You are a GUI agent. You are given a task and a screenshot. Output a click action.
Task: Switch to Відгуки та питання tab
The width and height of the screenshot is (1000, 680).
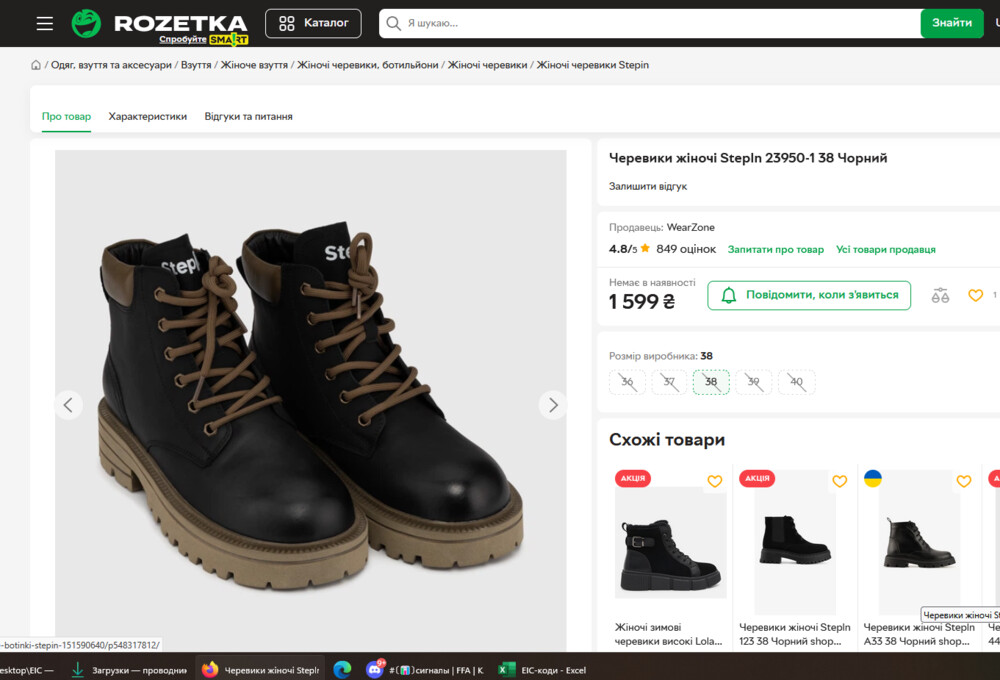point(248,116)
